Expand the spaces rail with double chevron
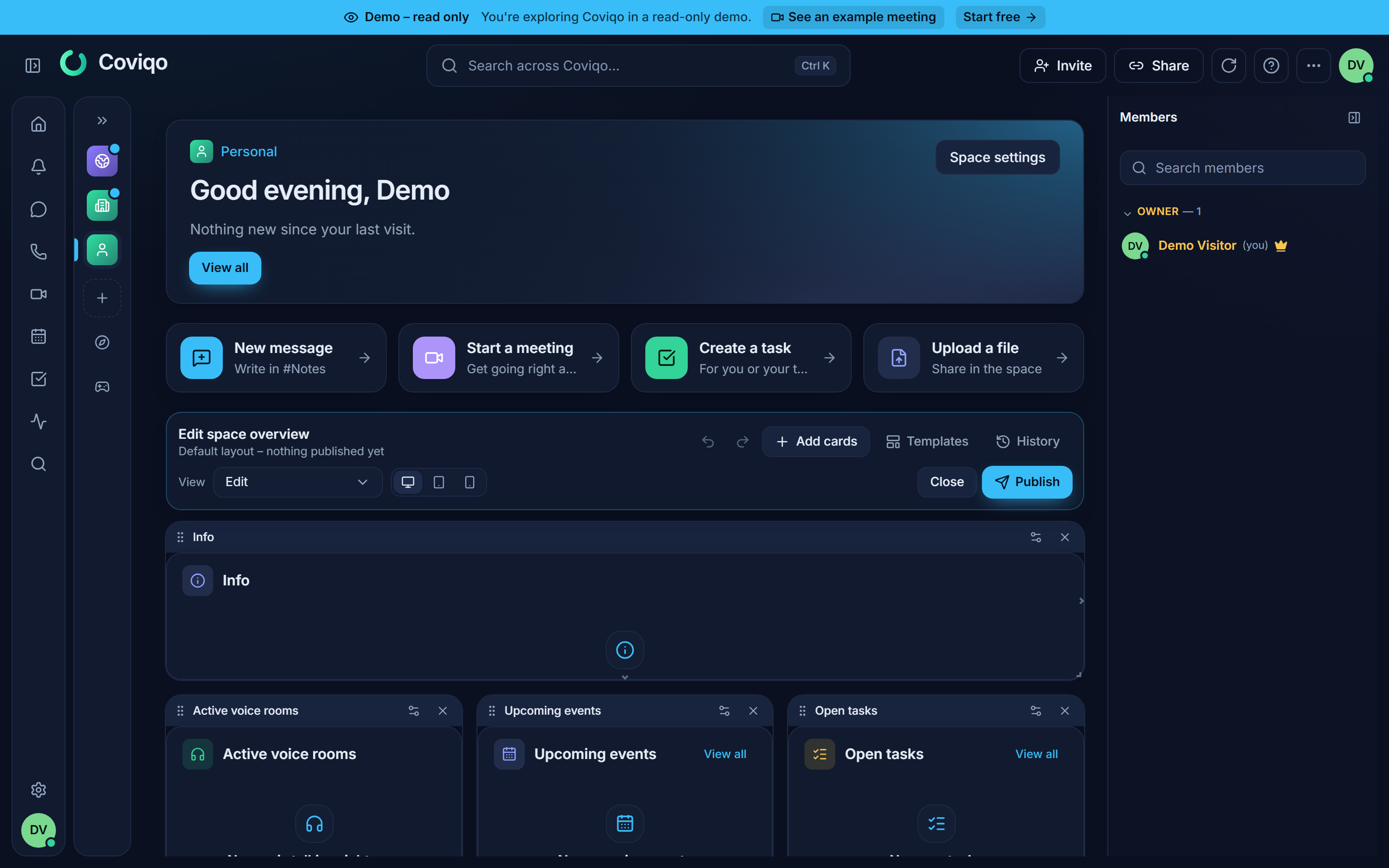Image resolution: width=1389 pixels, height=868 pixels. click(x=102, y=121)
